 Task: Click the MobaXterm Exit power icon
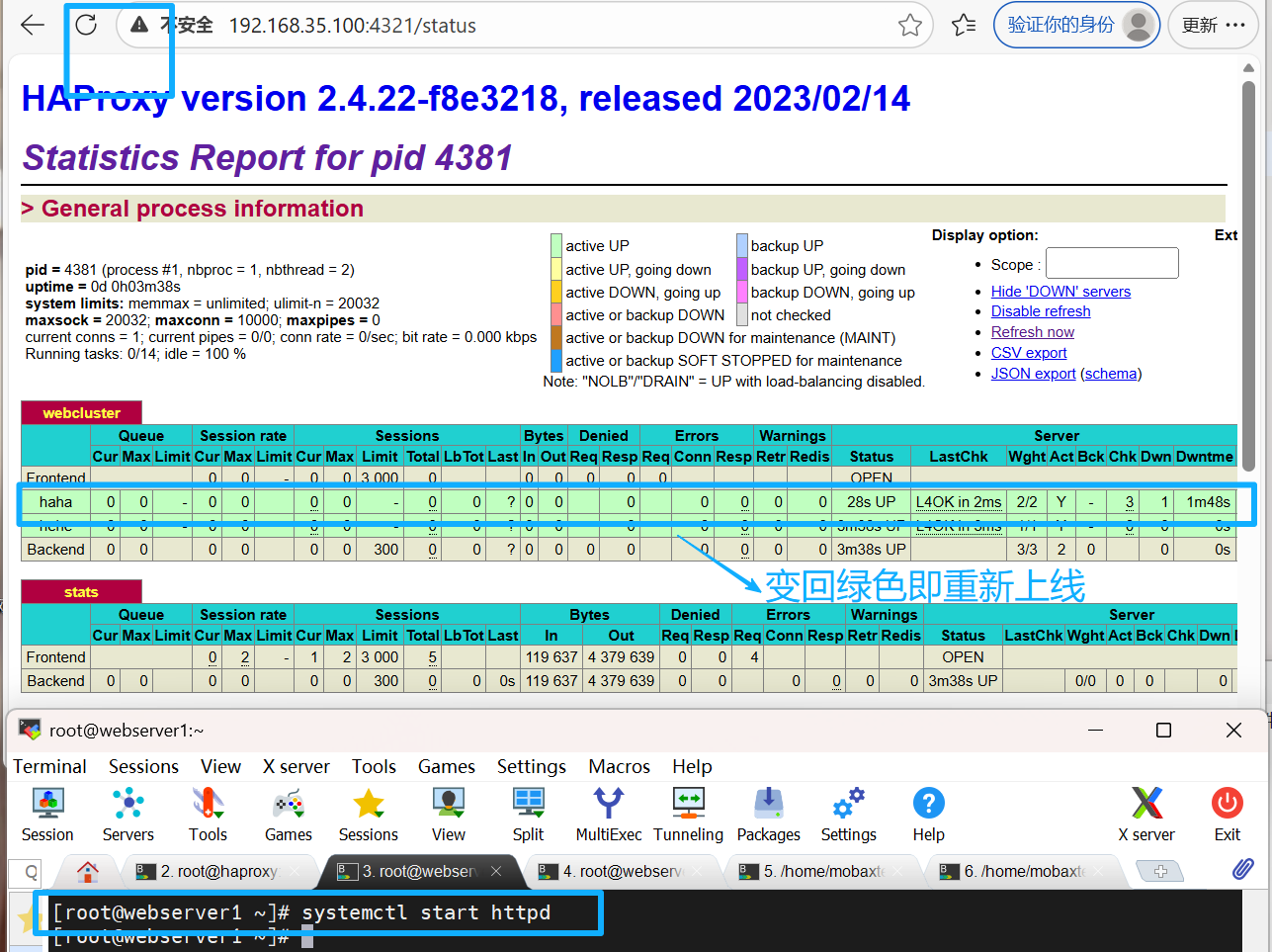tap(1228, 816)
